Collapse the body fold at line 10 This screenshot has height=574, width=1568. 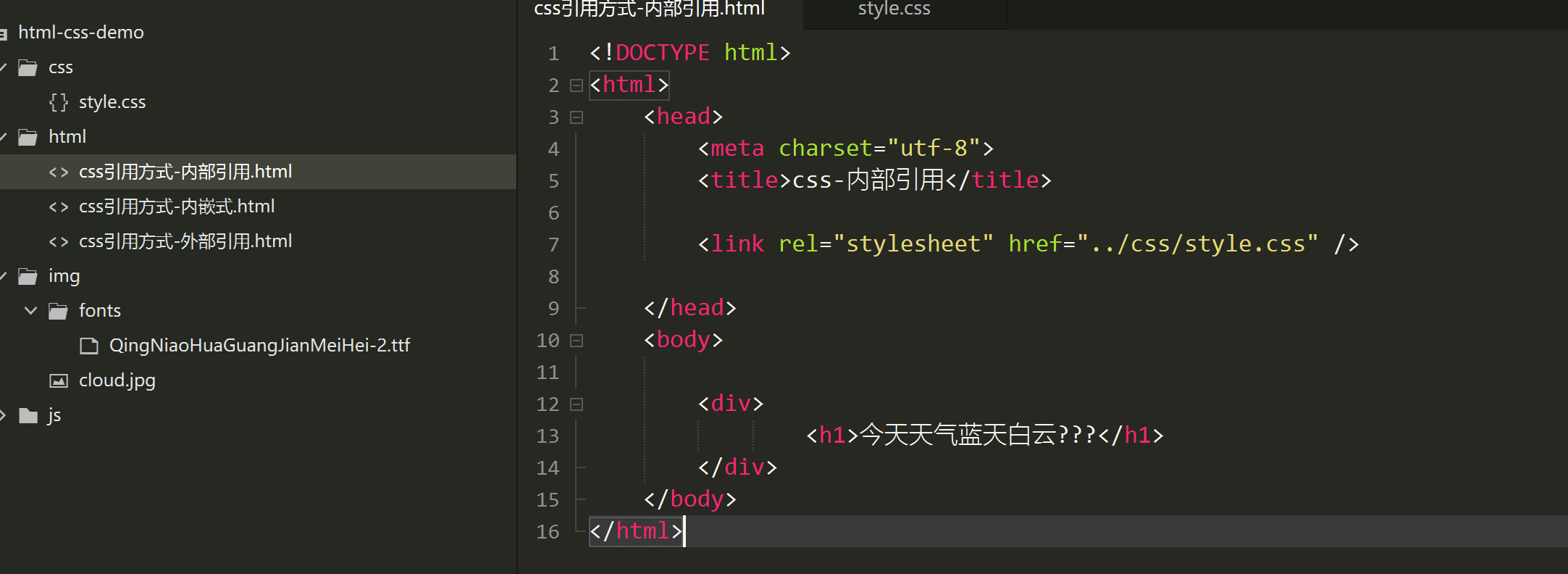coord(577,341)
